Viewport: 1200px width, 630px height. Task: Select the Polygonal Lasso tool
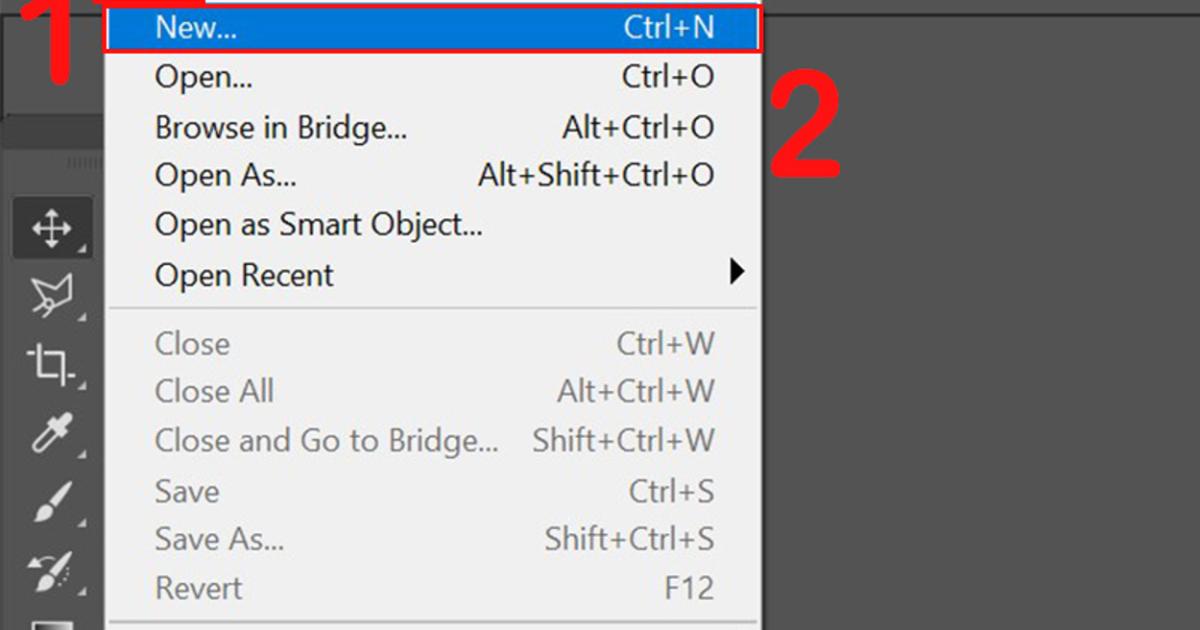[x=51, y=295]
